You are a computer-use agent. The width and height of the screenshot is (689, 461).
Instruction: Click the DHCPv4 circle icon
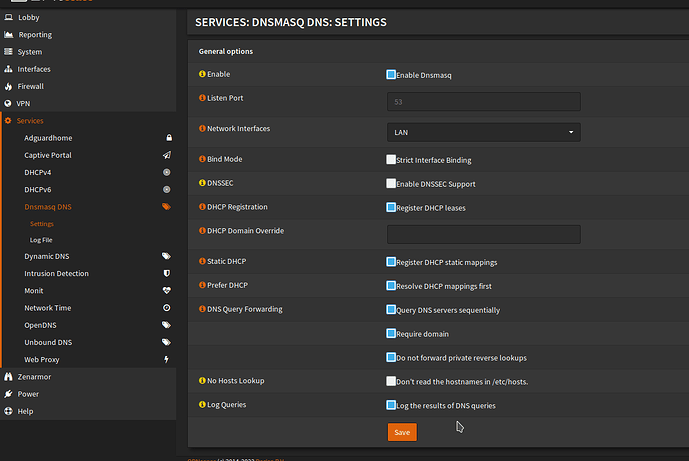(167, 172)
